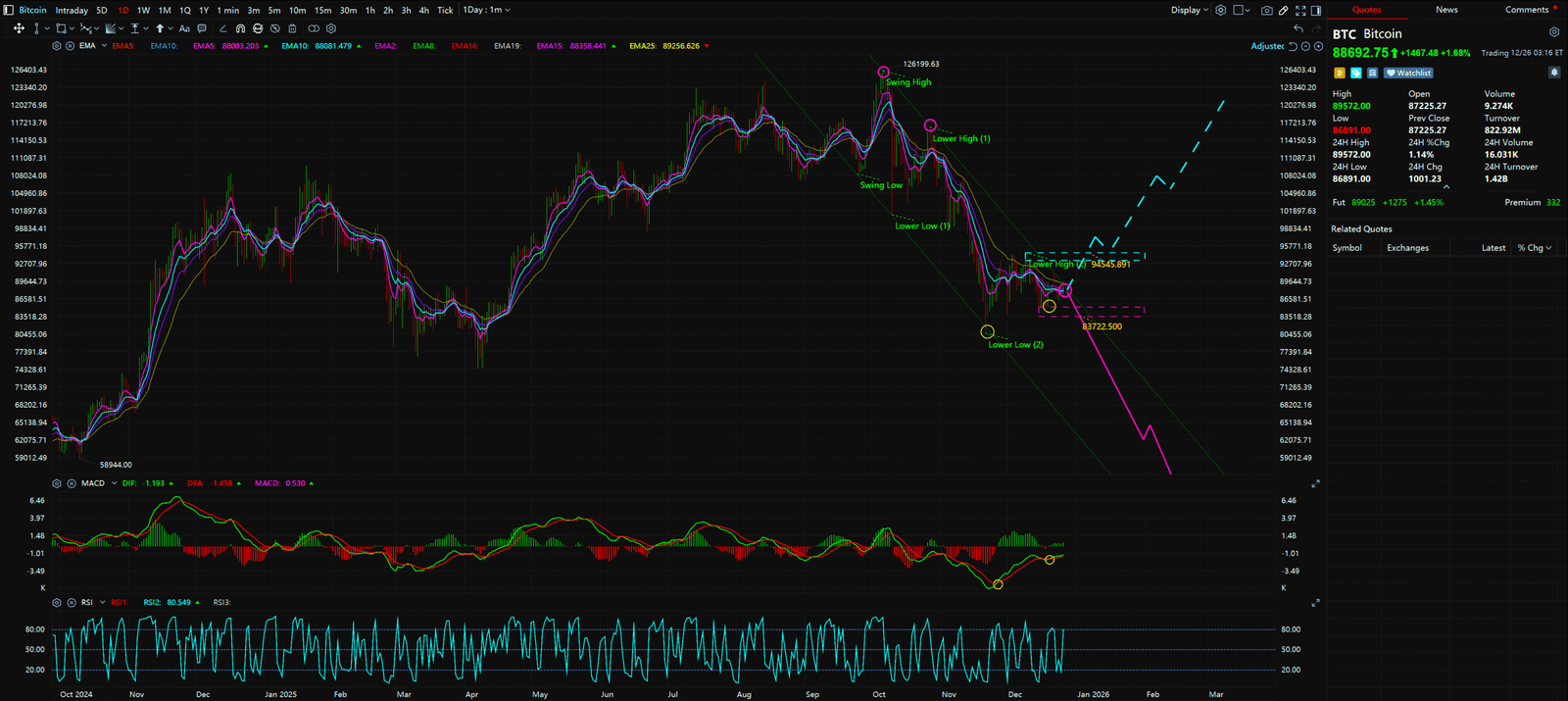The width and height of the screenshot is (1568, 701).
Task: Expand the RSI indicator dropdown
Action: pyautogui.click(x=102, y=603)
